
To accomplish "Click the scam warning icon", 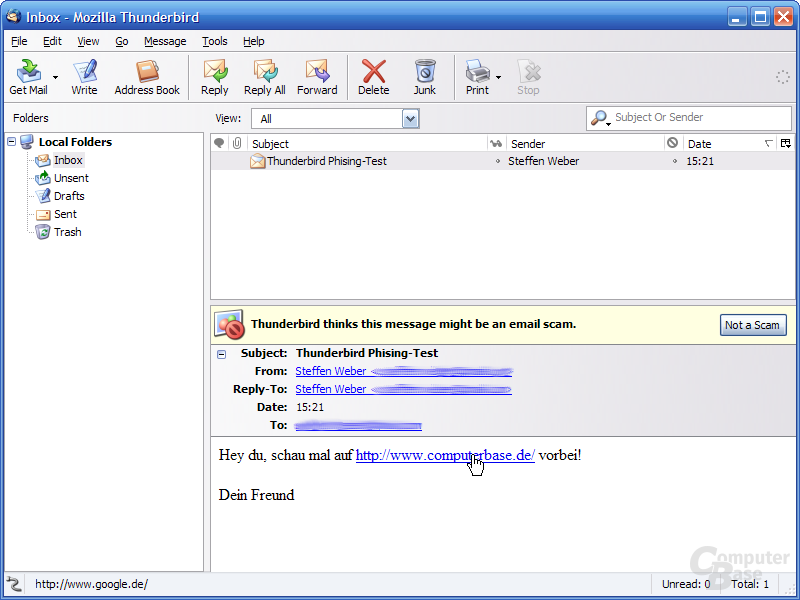I will tap(229, 324).
